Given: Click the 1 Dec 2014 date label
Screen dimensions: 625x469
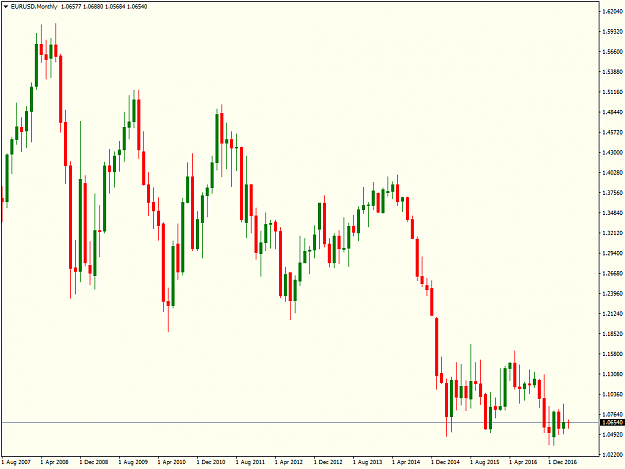Looking at the screenshot, I should click(445, 462).
